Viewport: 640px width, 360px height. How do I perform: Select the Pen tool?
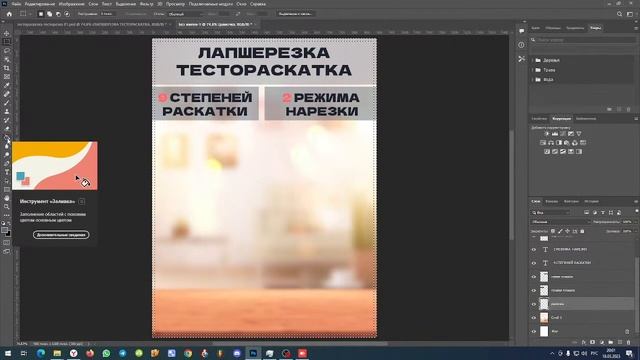coord(7,163)
